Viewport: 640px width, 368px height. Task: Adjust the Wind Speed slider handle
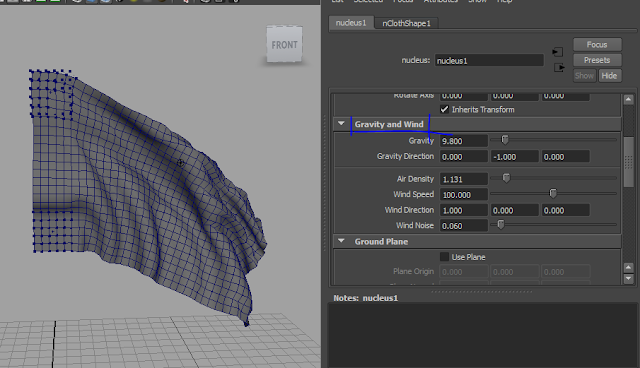pyautogui.click(x=553, y=193)
